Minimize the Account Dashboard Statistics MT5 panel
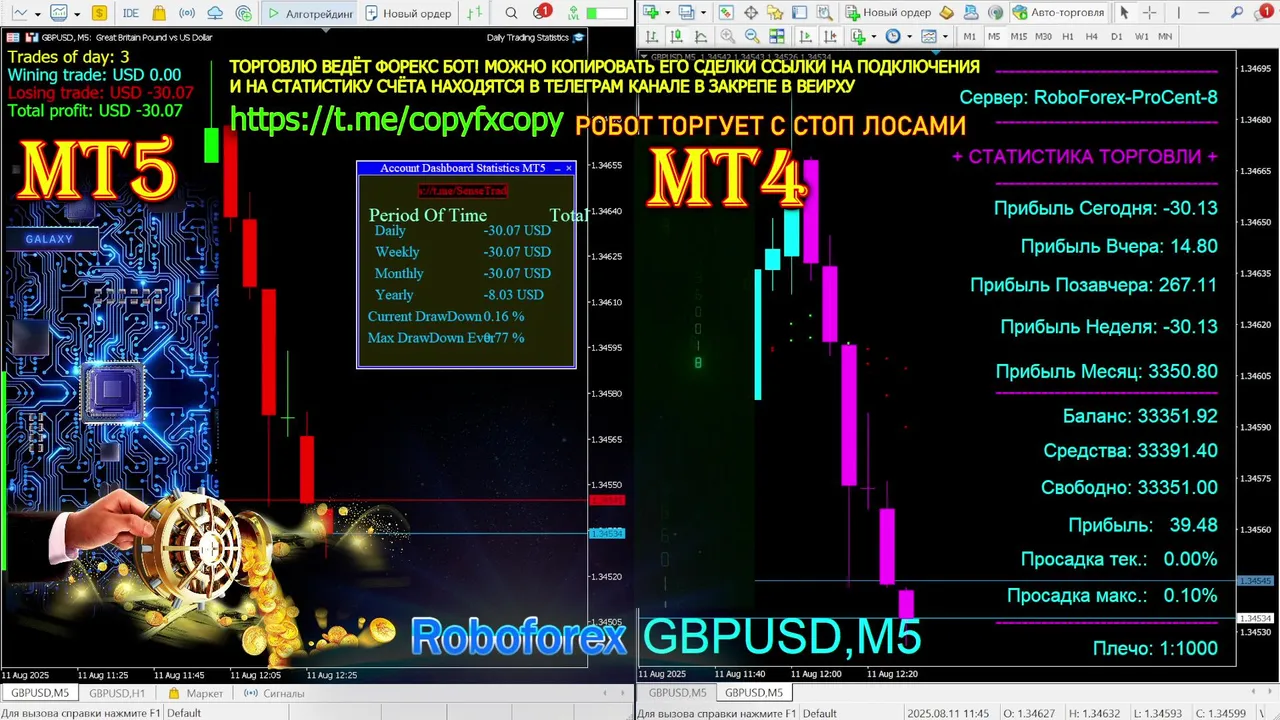 (x=558, y=168)
